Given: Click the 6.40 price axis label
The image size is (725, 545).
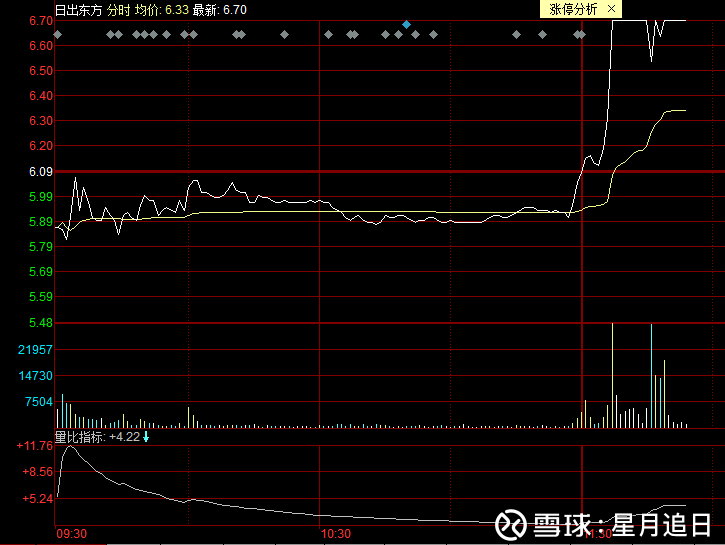Looking at the screenshot, I should click(41, 96).
